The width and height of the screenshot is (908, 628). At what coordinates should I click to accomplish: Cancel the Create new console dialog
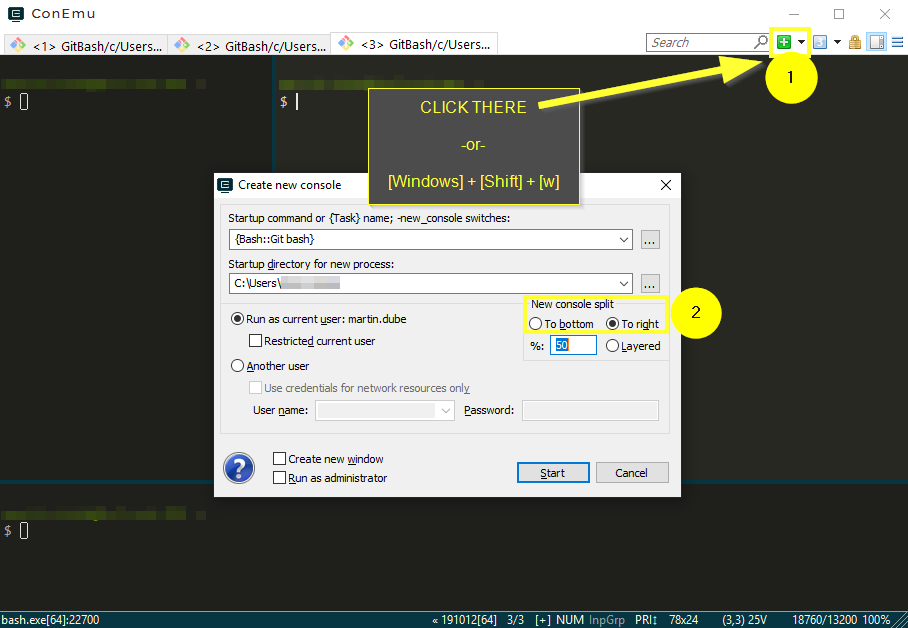(x=632, y=472)
